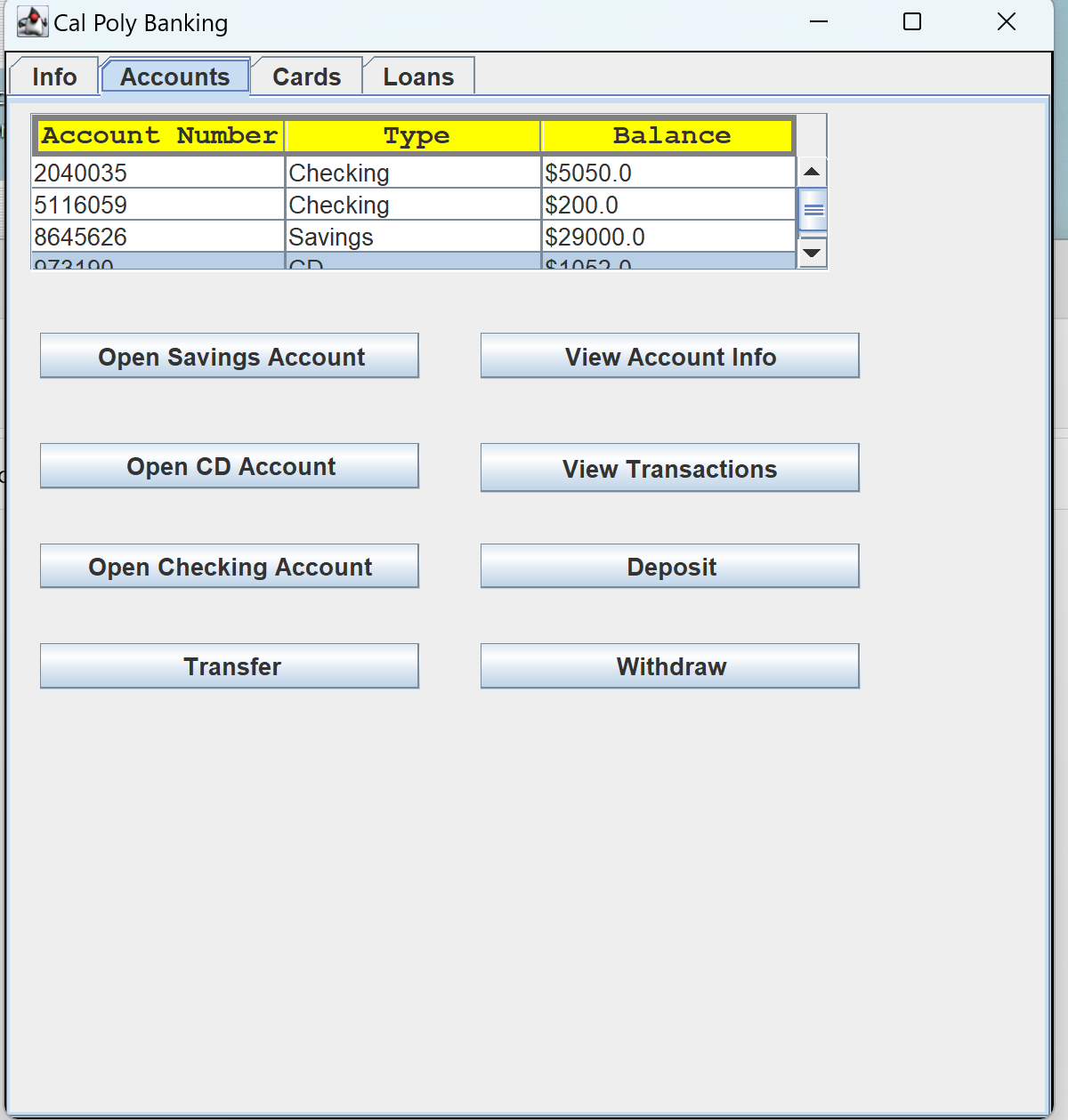The height and width of the screenshot is (1120, 1068).
Task: Click the $200.0 balance cell
Action: pos(668,205)
